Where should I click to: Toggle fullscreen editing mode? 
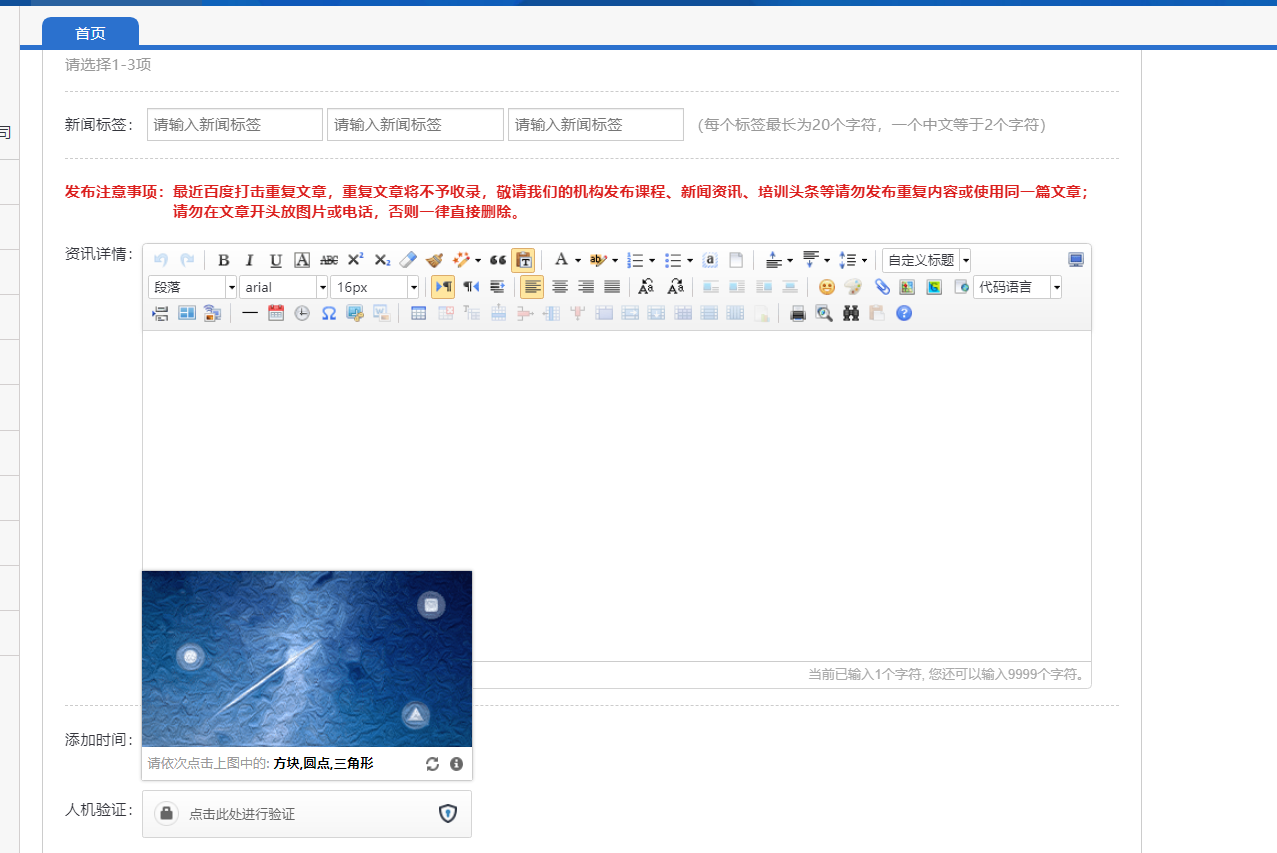pos(1076,259)
